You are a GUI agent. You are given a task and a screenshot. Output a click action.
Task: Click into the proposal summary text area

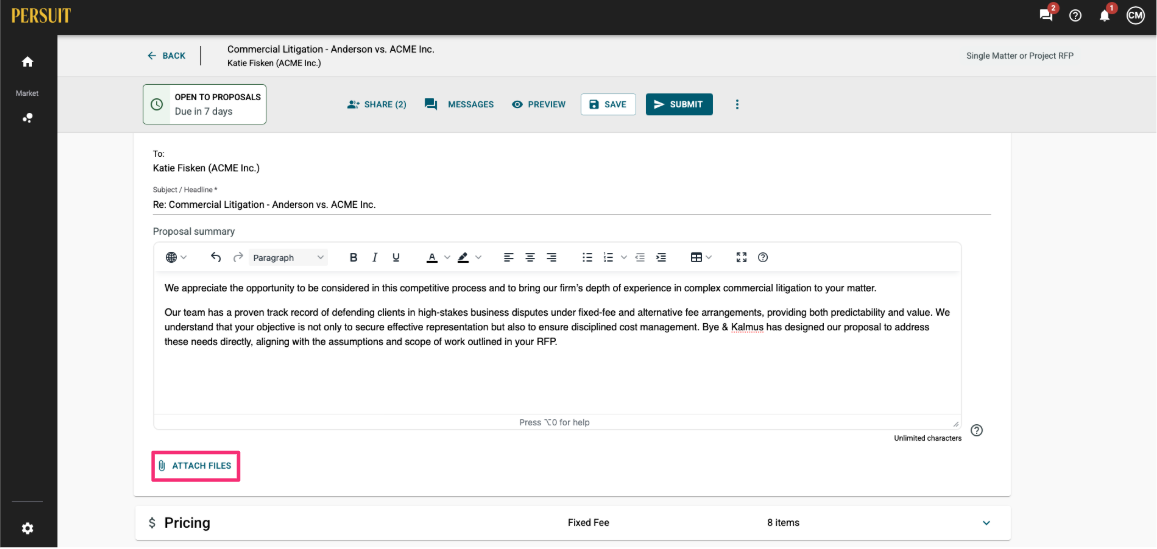click(557, 343)
